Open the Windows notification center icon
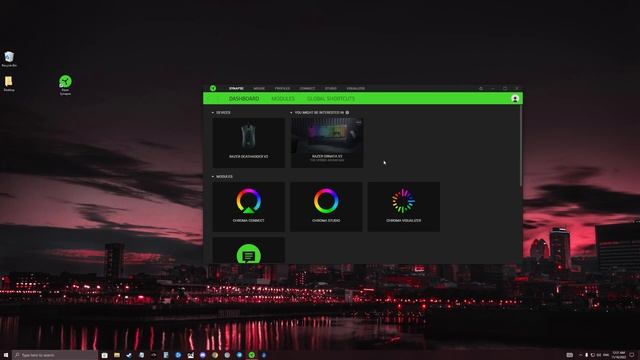Screen dimensions: 640x360 pyautogui.click(x=632, y=355)
